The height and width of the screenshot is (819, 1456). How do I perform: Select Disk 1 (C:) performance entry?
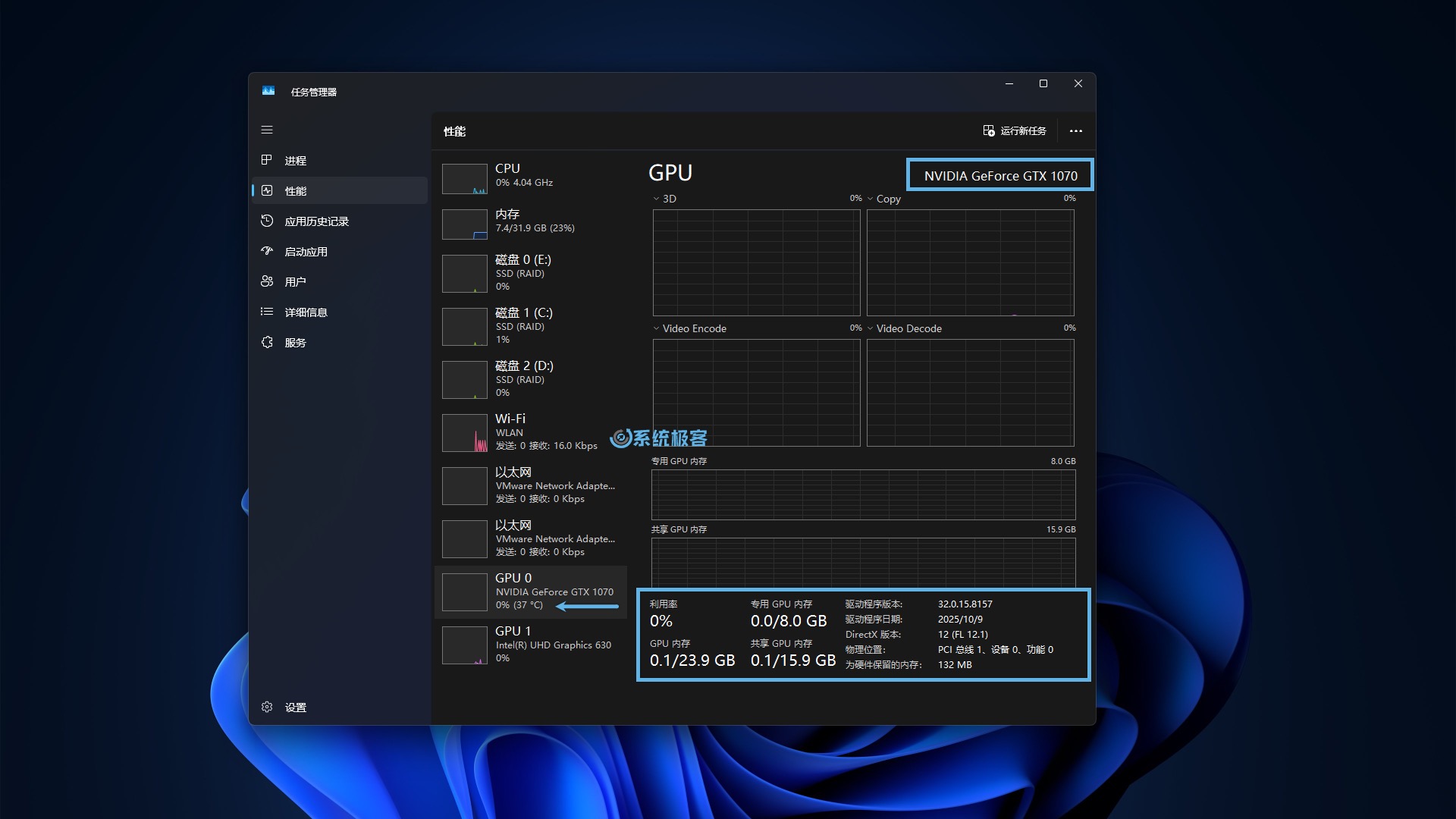point(531,326)
